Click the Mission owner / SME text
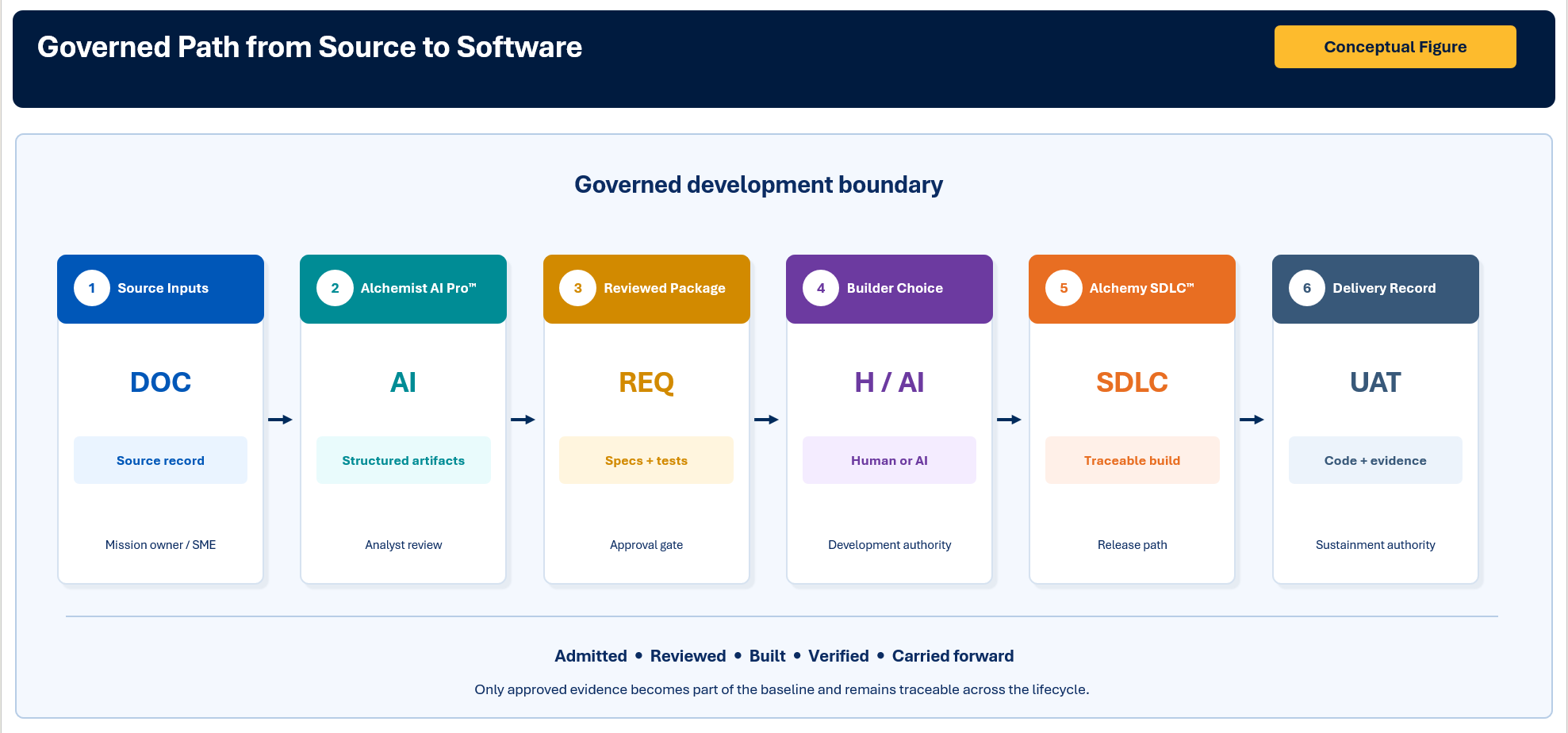Screen dimensions: 1568x733 click(160, 545)
